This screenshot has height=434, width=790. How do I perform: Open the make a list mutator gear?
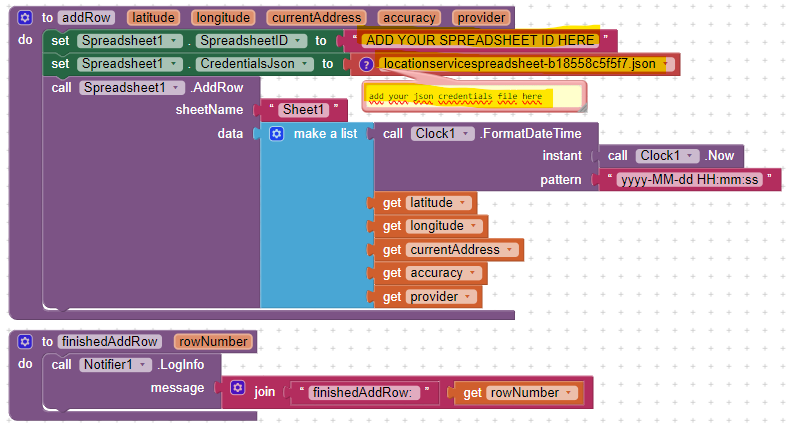(x=277, y=134)
